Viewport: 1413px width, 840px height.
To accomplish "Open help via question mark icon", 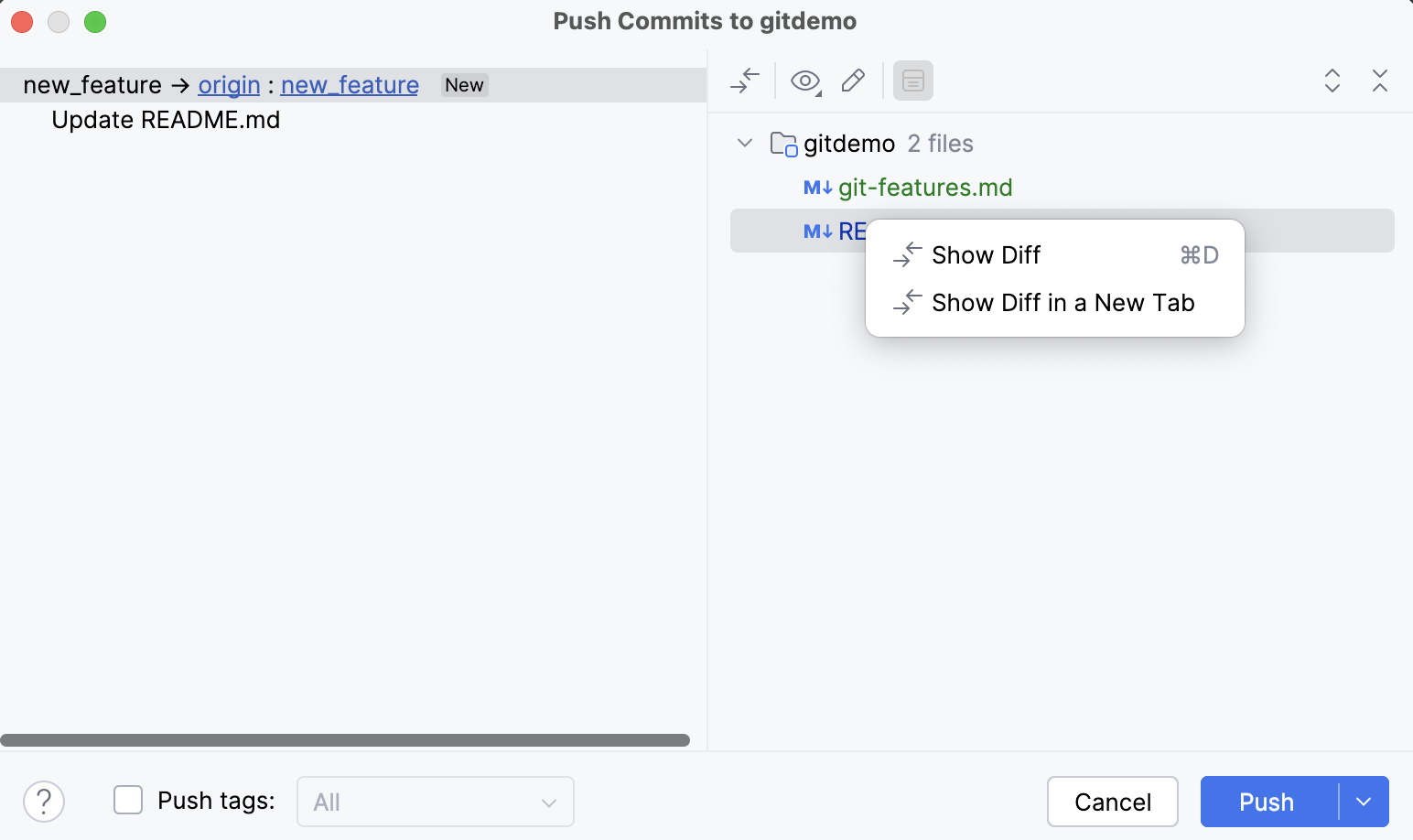I will point(43,801).
